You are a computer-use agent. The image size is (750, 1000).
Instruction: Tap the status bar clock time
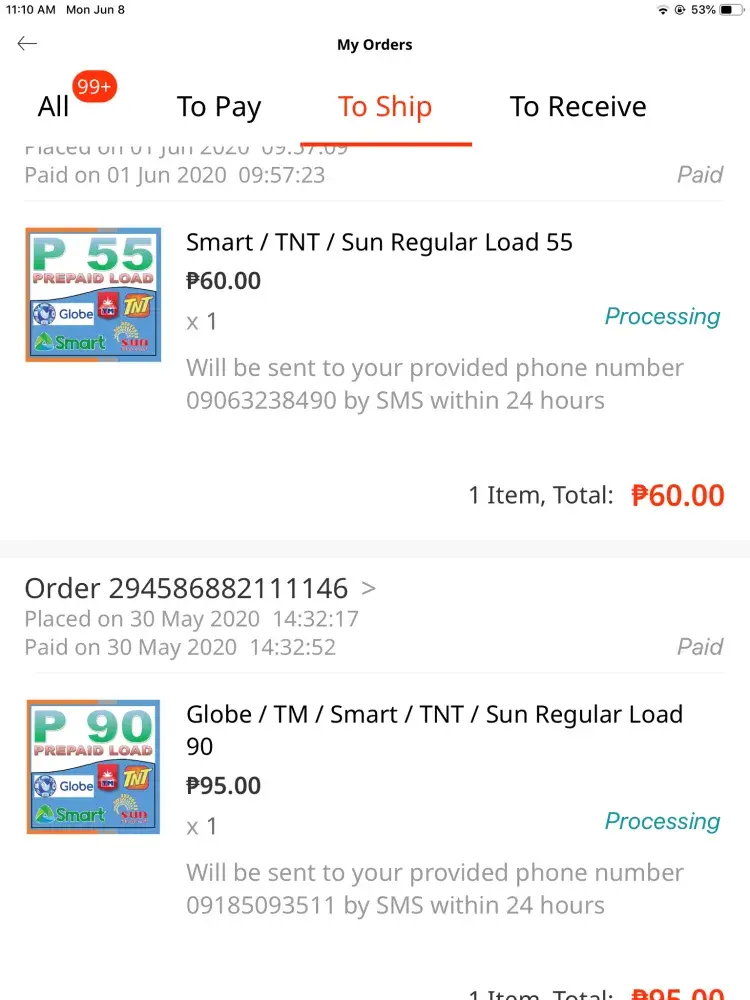[x=31, y=10]
